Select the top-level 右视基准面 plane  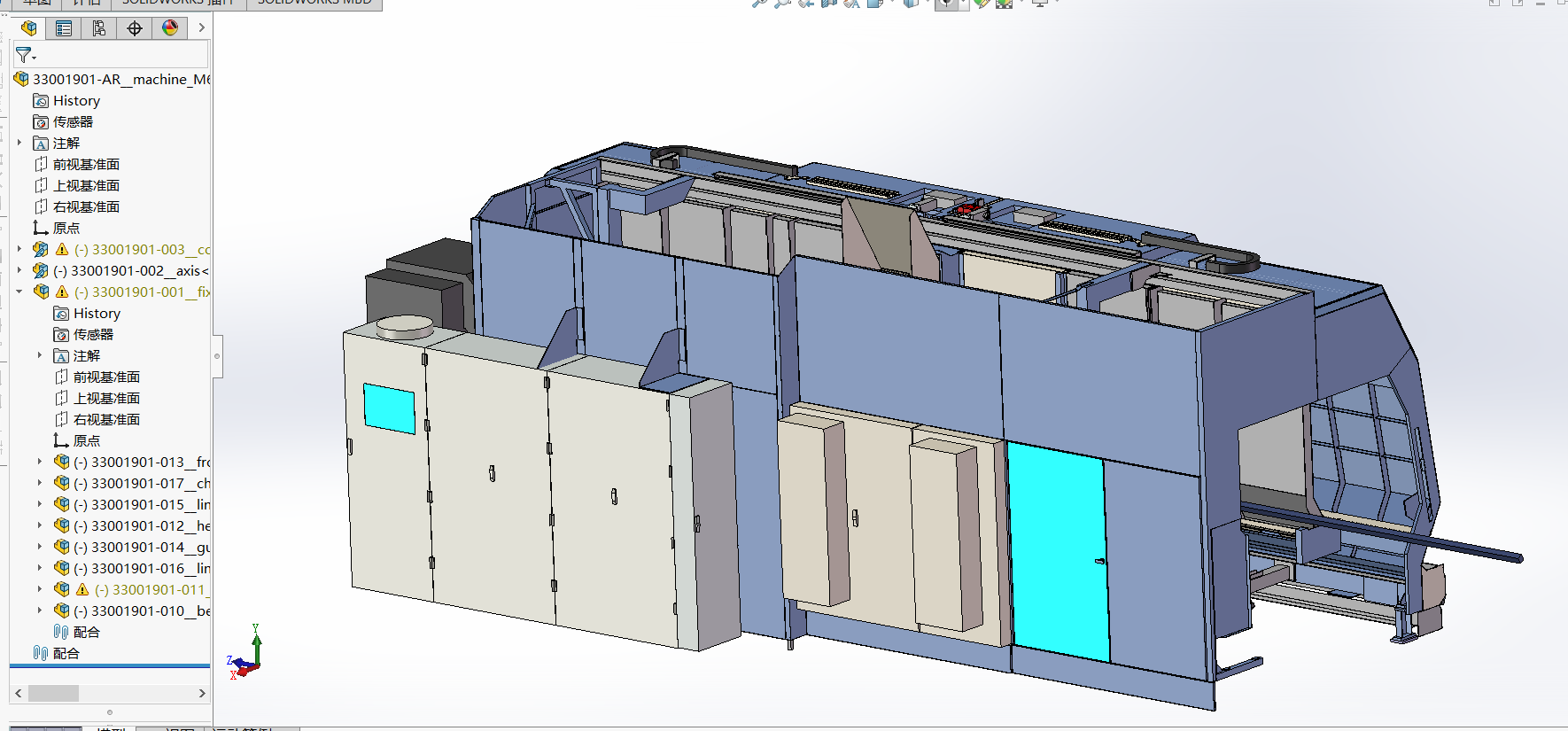pyautogui.click(x=86, y=206)
